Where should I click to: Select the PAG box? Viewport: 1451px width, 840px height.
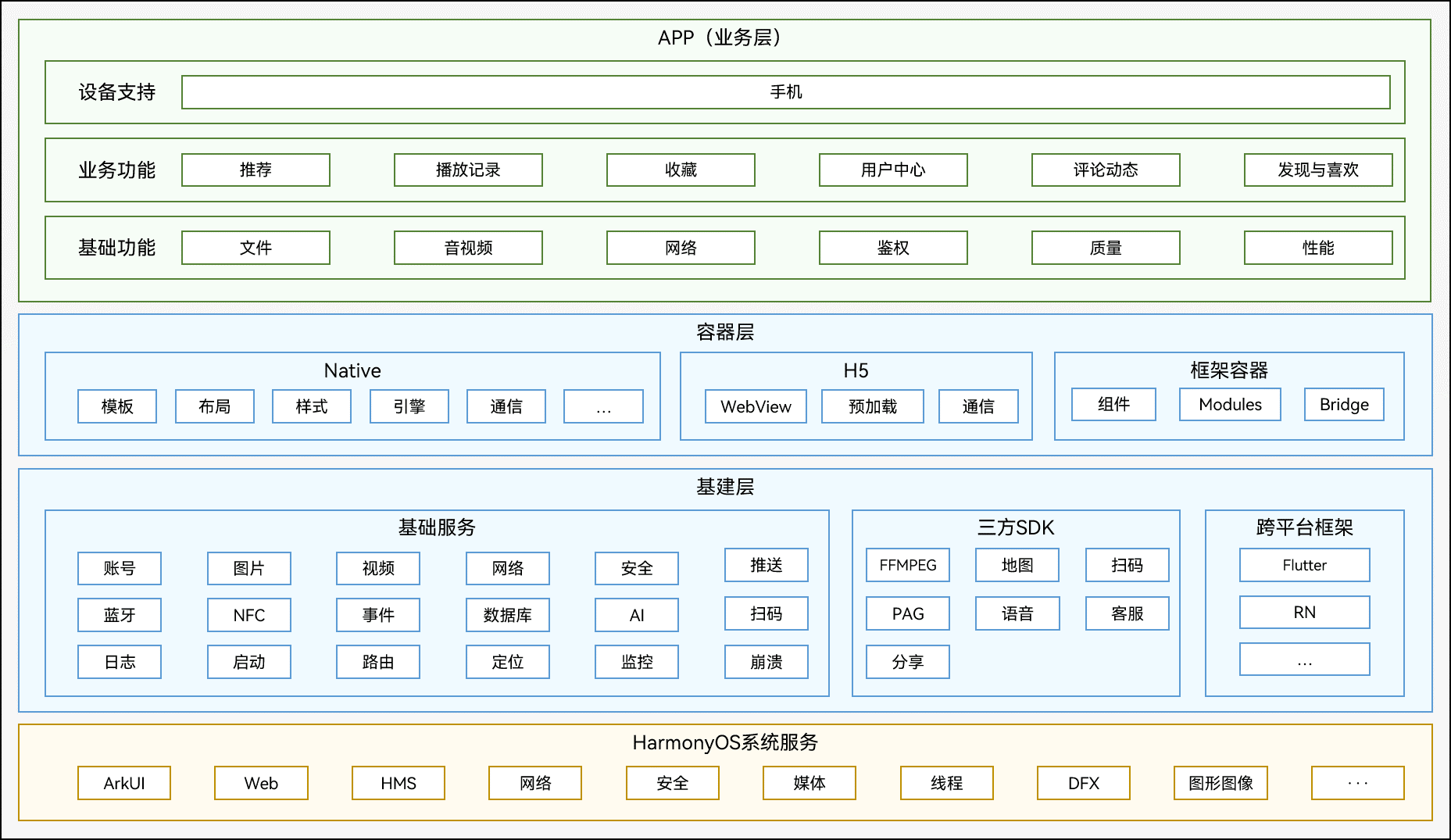908,613
